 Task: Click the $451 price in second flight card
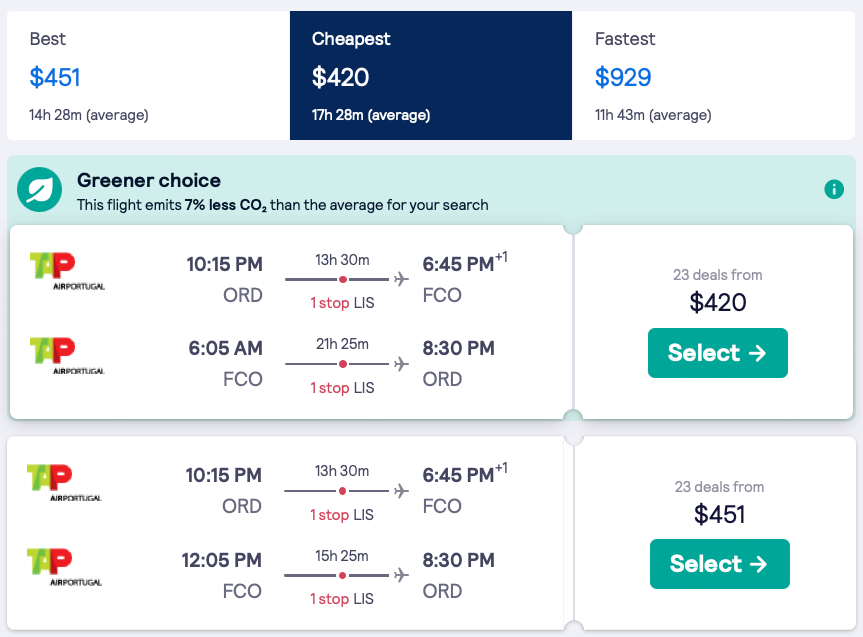click(x=719, y=514)
